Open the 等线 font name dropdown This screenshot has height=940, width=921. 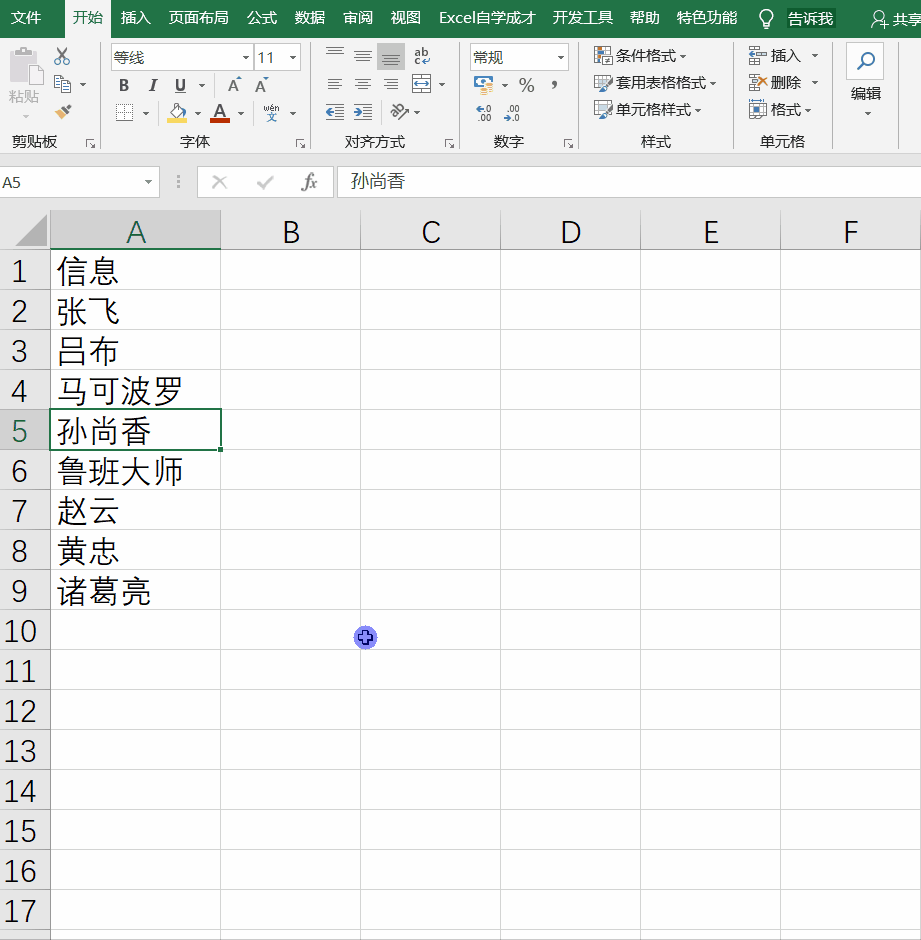click(245, 58)
